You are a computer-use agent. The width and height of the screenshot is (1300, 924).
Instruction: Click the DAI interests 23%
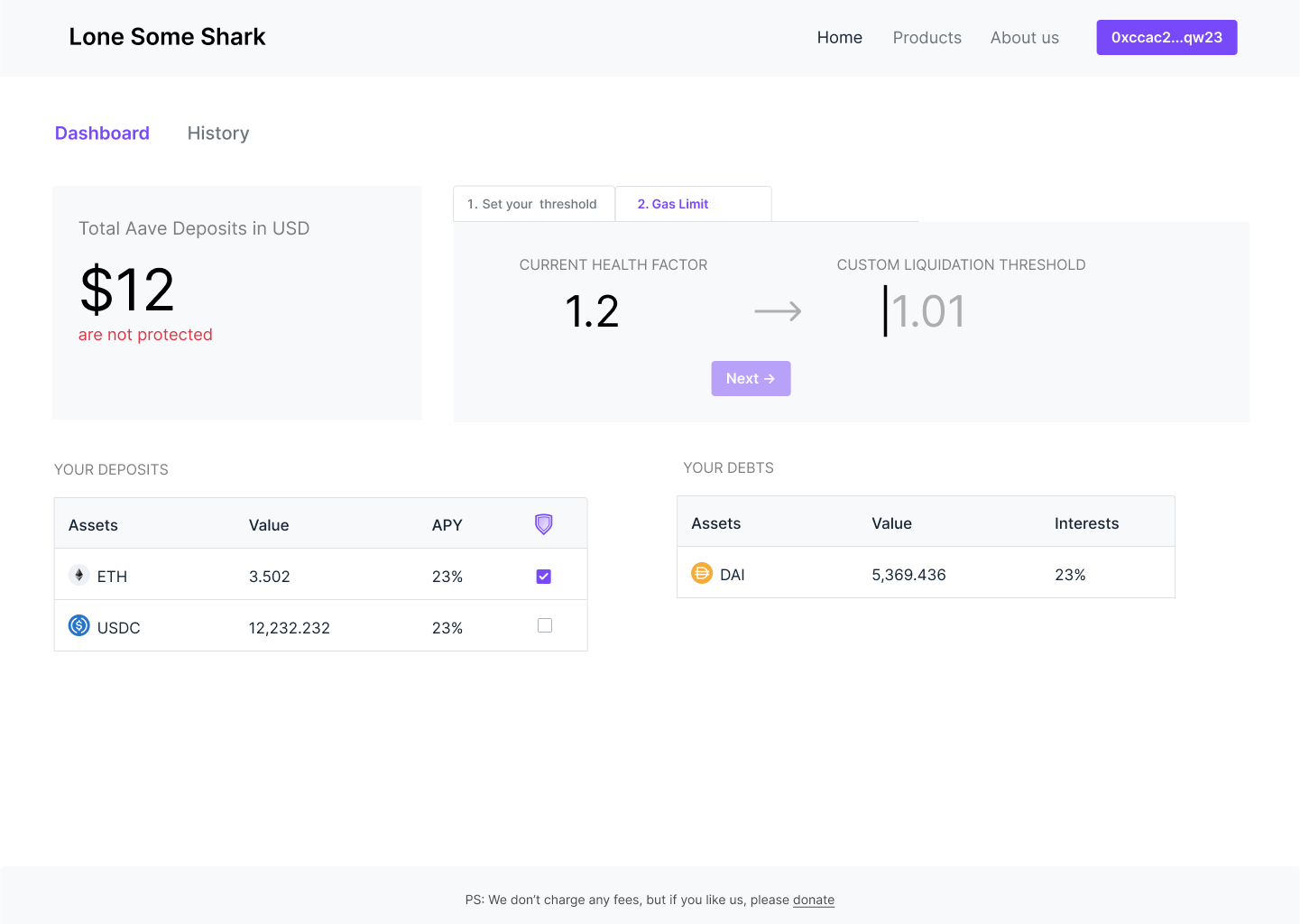point(1070,575)
